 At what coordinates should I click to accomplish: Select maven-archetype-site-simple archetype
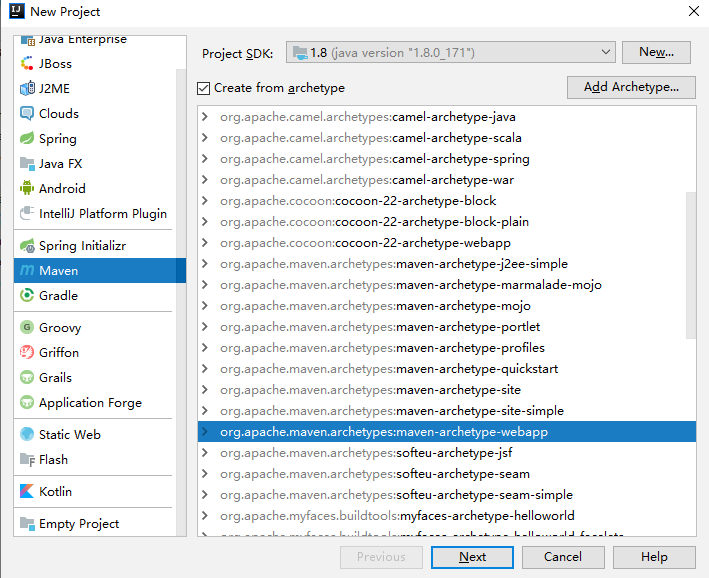pyautogui.click(x=447, y=411)
